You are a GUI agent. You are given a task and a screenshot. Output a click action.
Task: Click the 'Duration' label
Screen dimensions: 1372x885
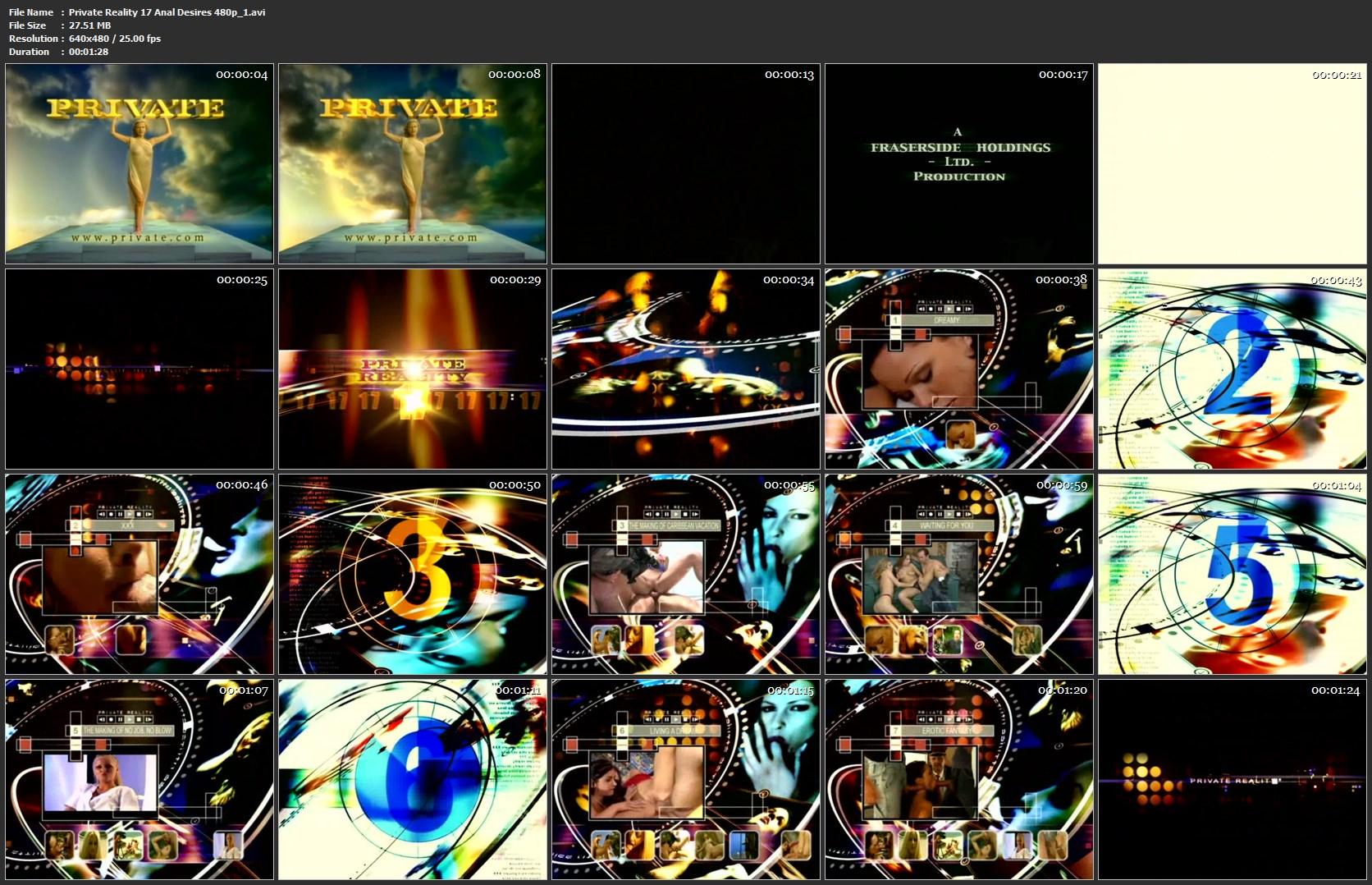click(30, 52)
